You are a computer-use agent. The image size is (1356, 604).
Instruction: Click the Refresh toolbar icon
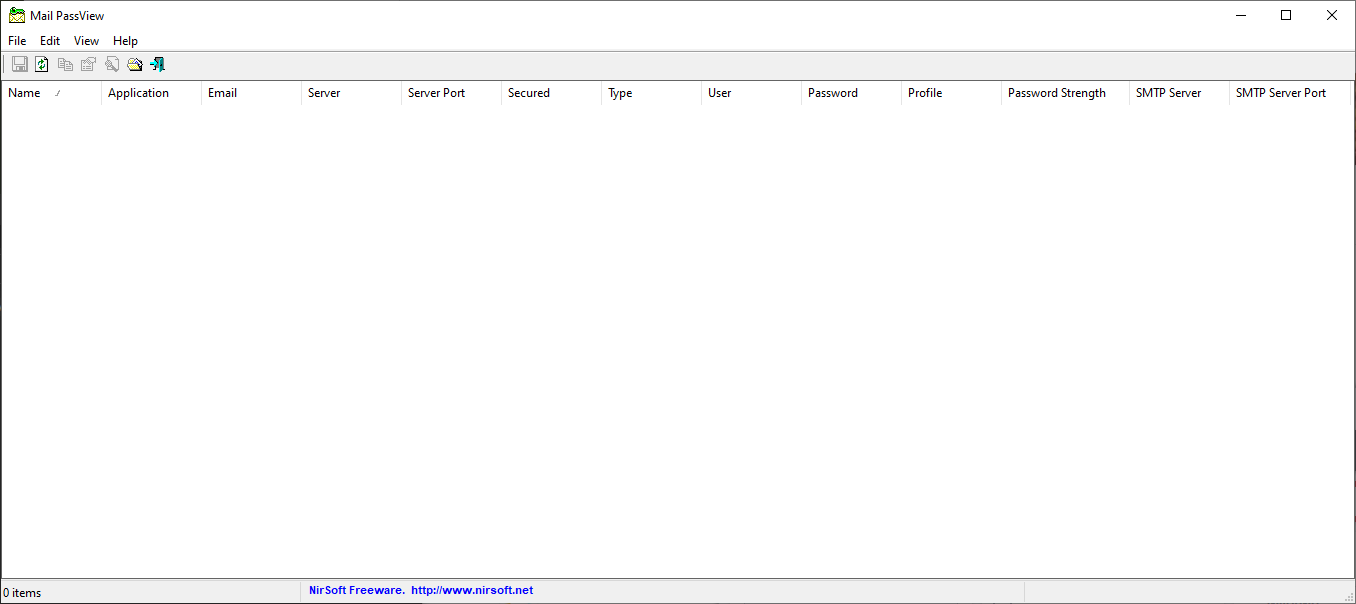coord(42,65)
